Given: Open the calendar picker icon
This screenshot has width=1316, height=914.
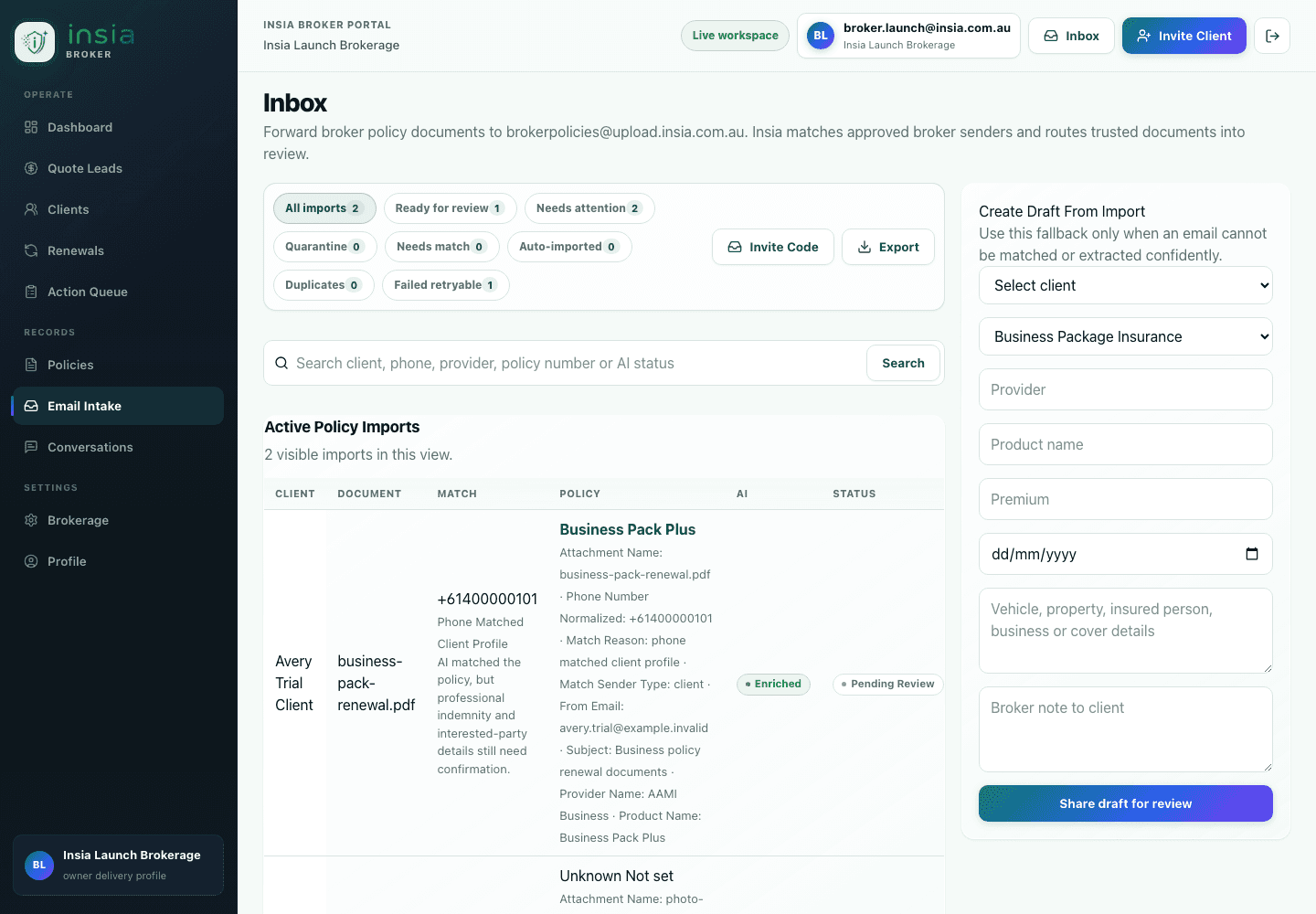Looking at the screenshot, I should click(1252, 554).
